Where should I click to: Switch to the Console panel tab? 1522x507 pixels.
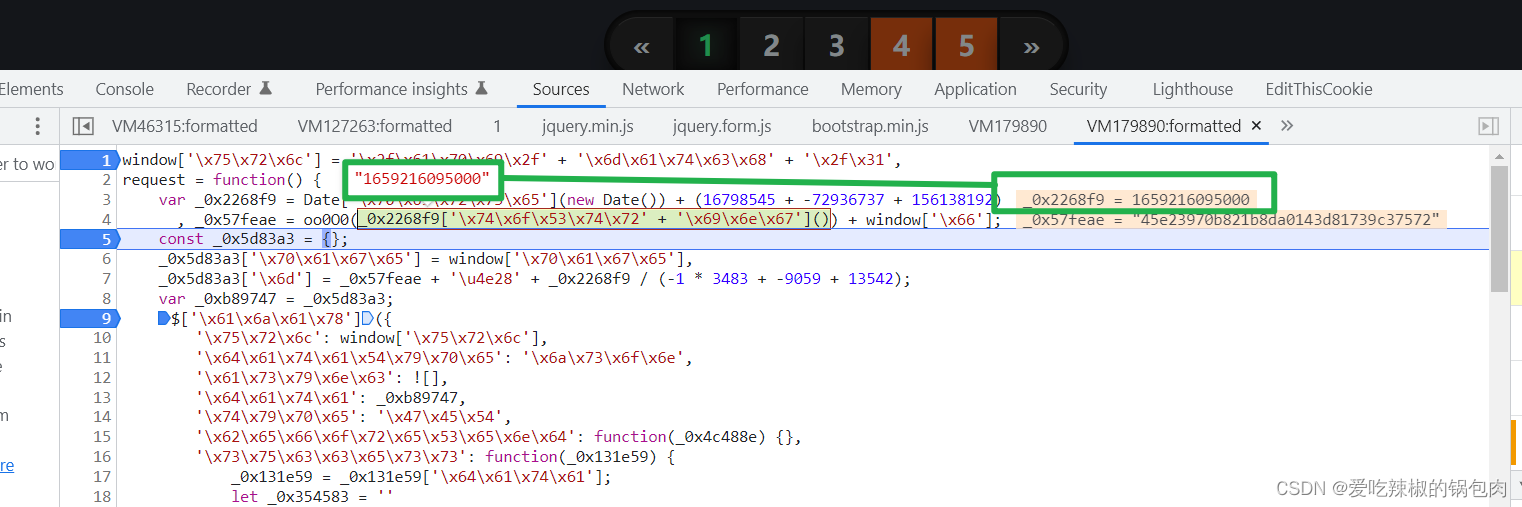pyautogui.click(x=125, y=89)
